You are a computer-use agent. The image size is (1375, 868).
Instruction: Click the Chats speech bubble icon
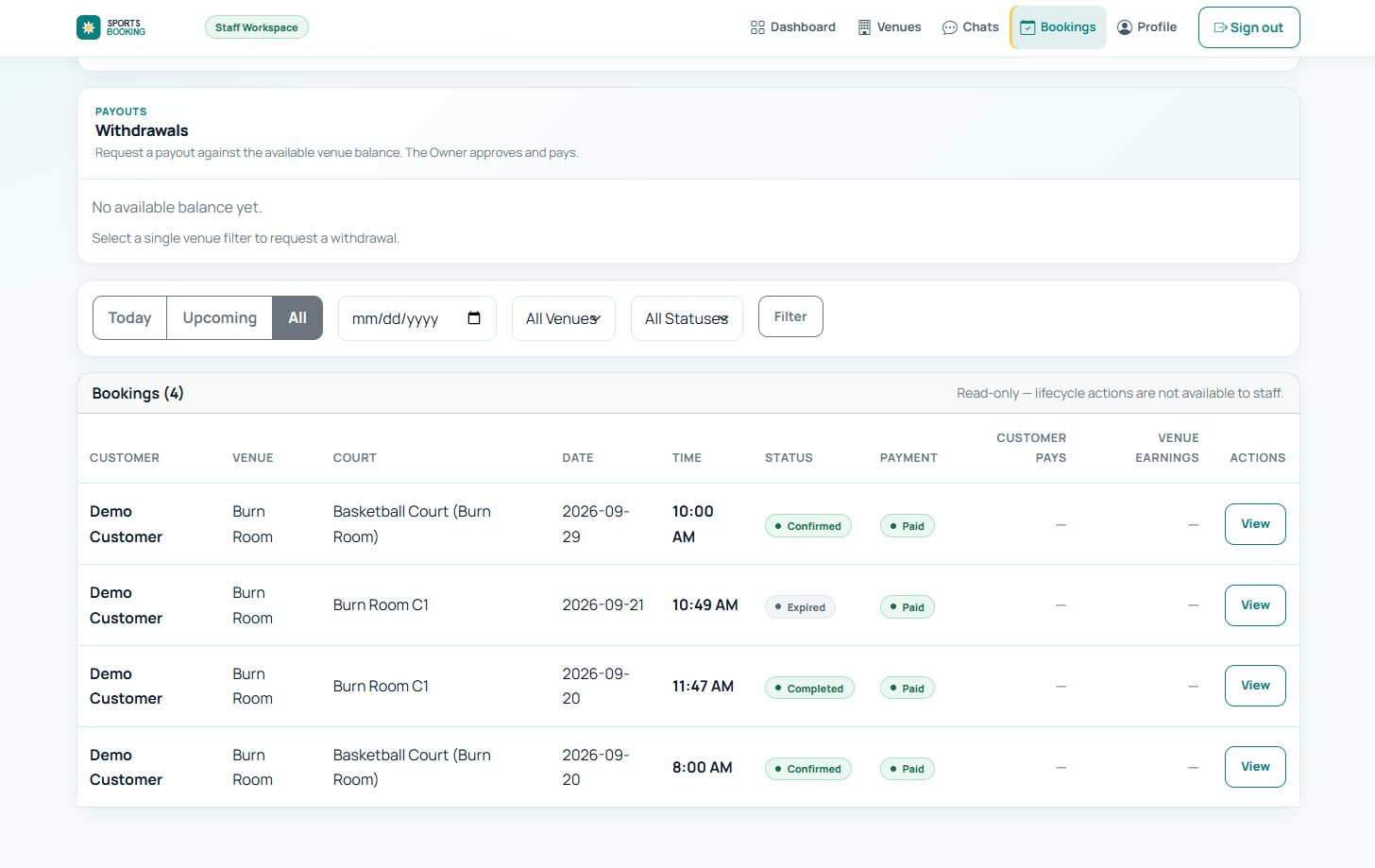[950, 27]
